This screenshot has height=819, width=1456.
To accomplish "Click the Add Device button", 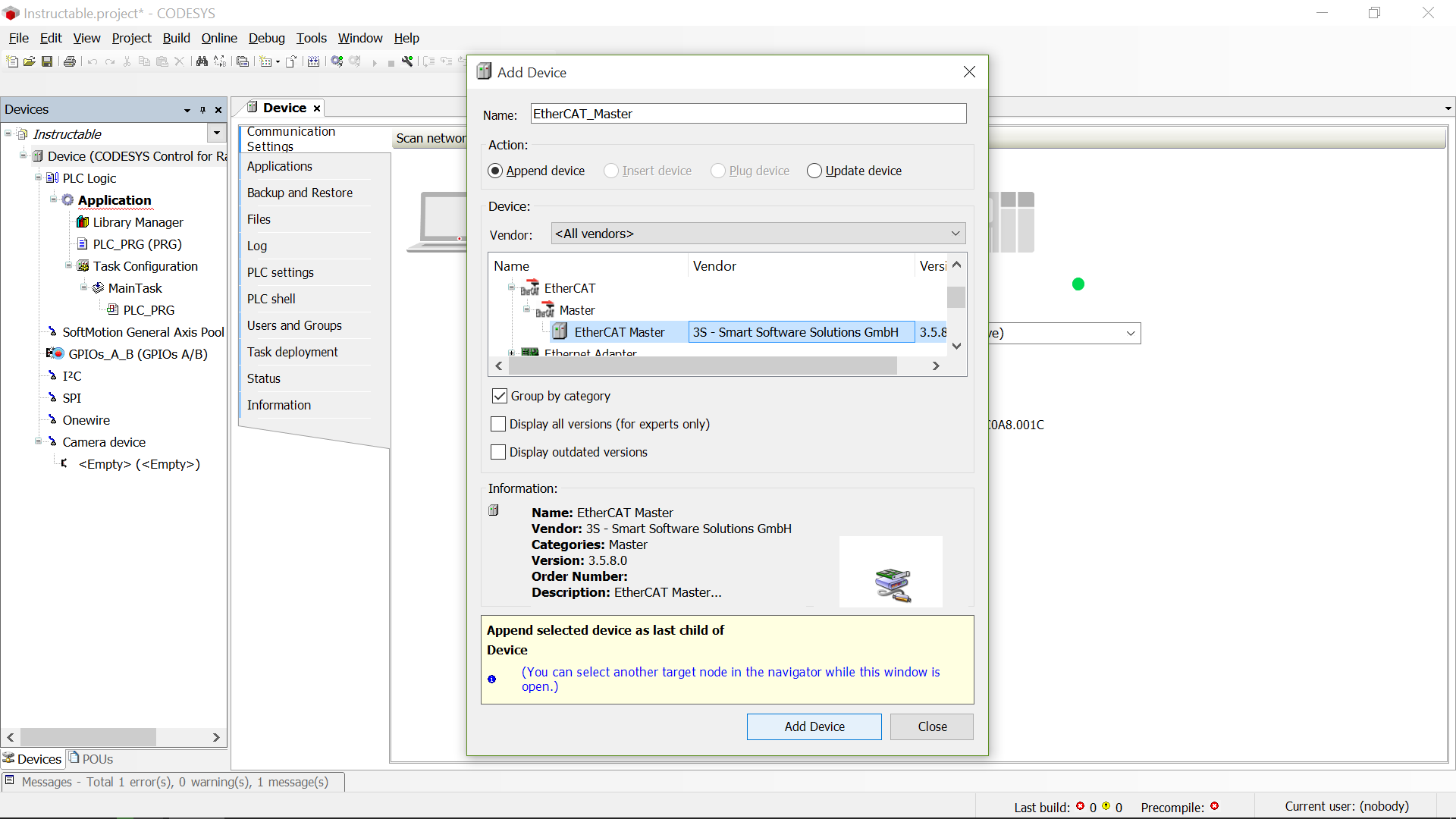I will (x=814, y=726).
